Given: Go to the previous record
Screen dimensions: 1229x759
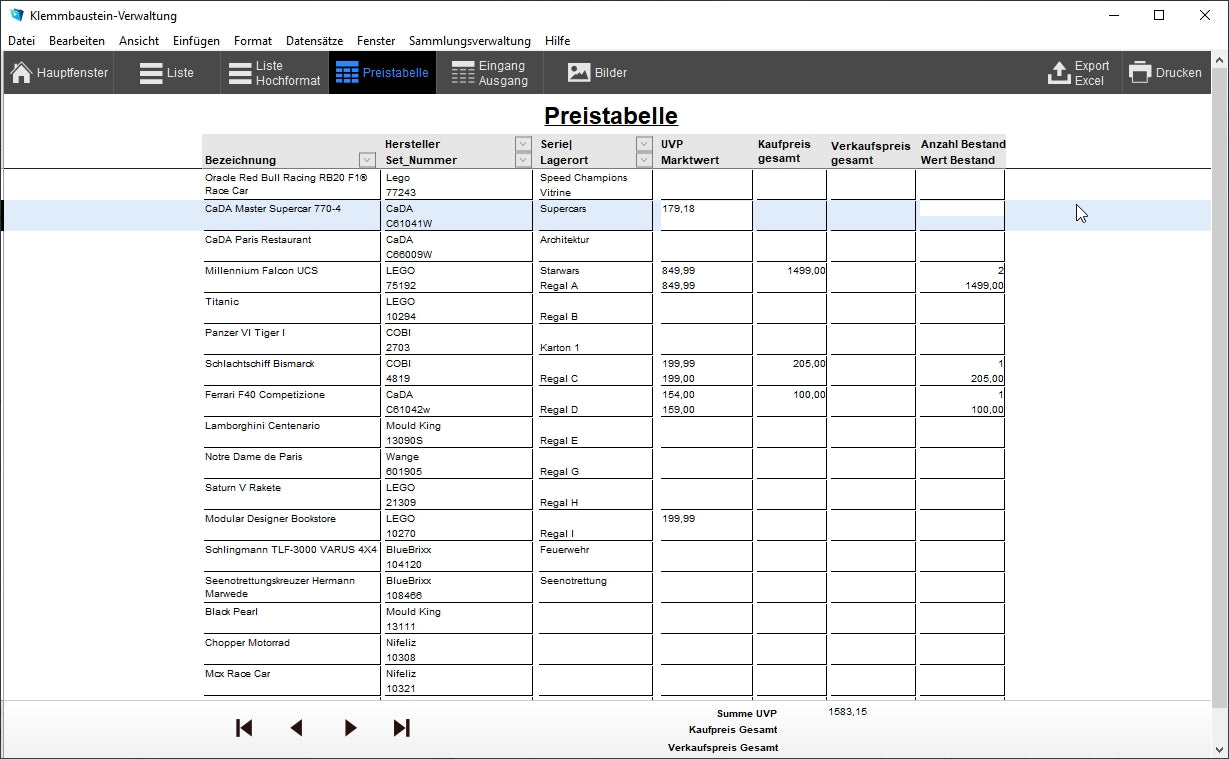Looking at the screenshot, I should 296,728.
